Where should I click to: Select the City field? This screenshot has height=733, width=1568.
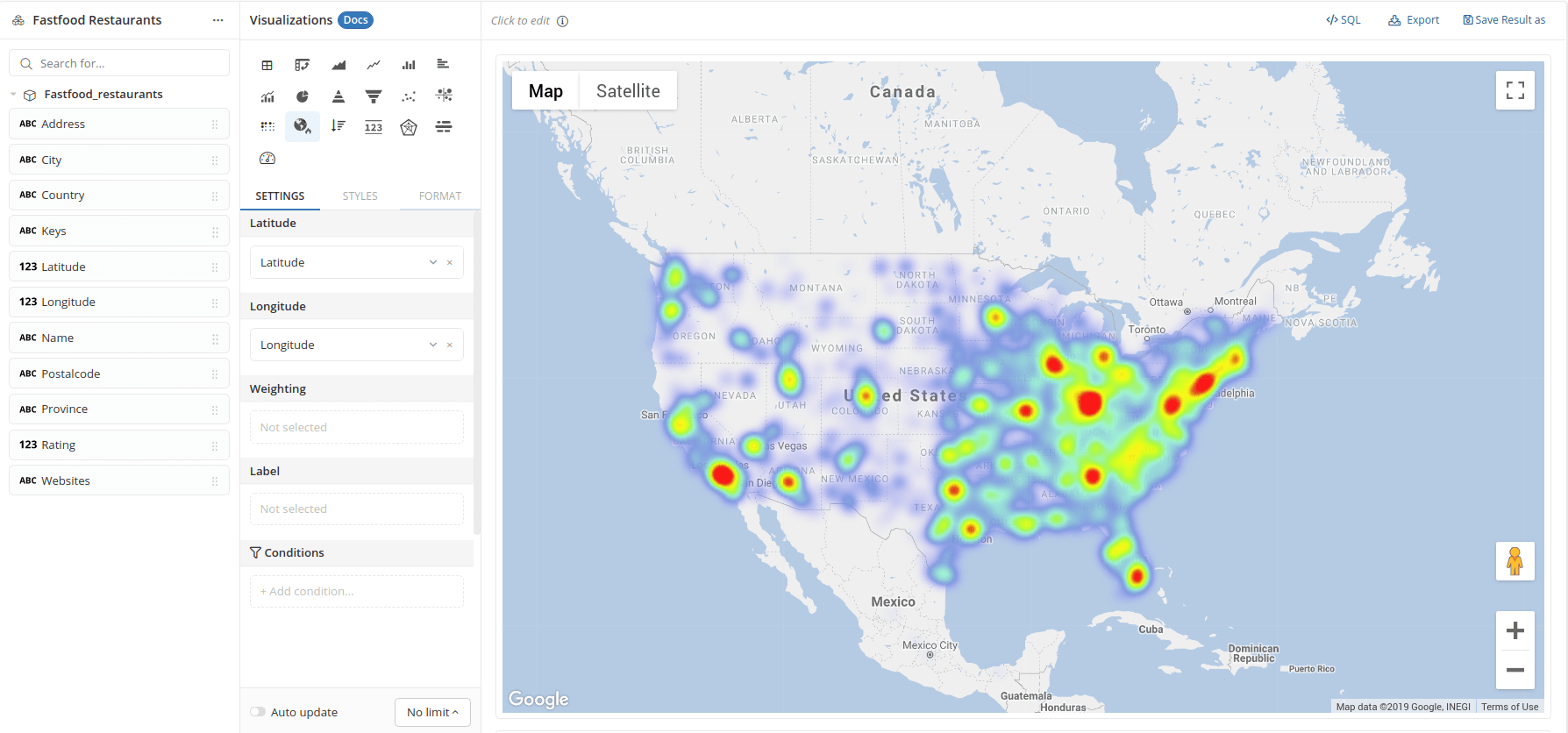pos(119,160)
